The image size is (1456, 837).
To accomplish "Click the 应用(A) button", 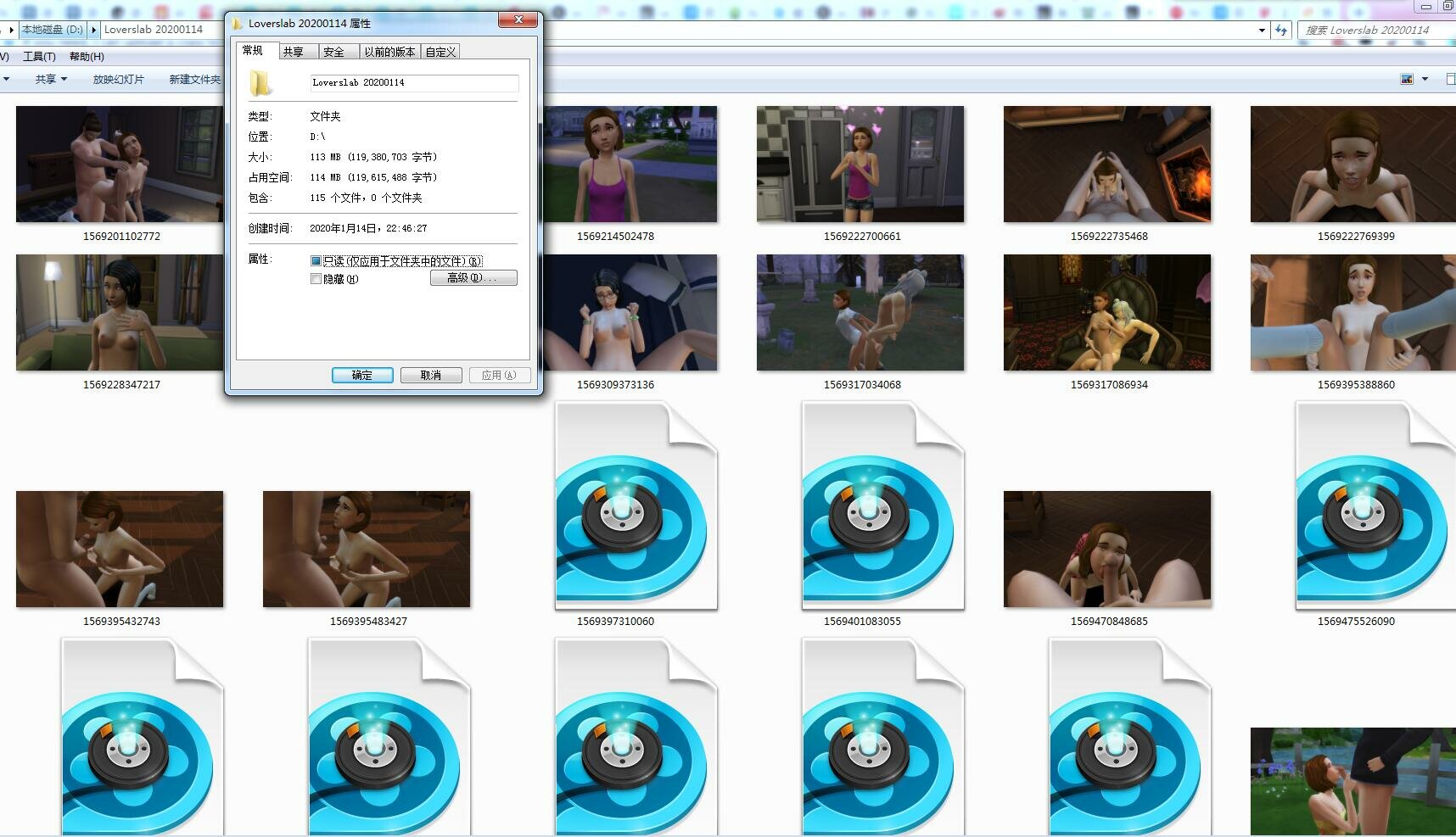I will 500,375.
